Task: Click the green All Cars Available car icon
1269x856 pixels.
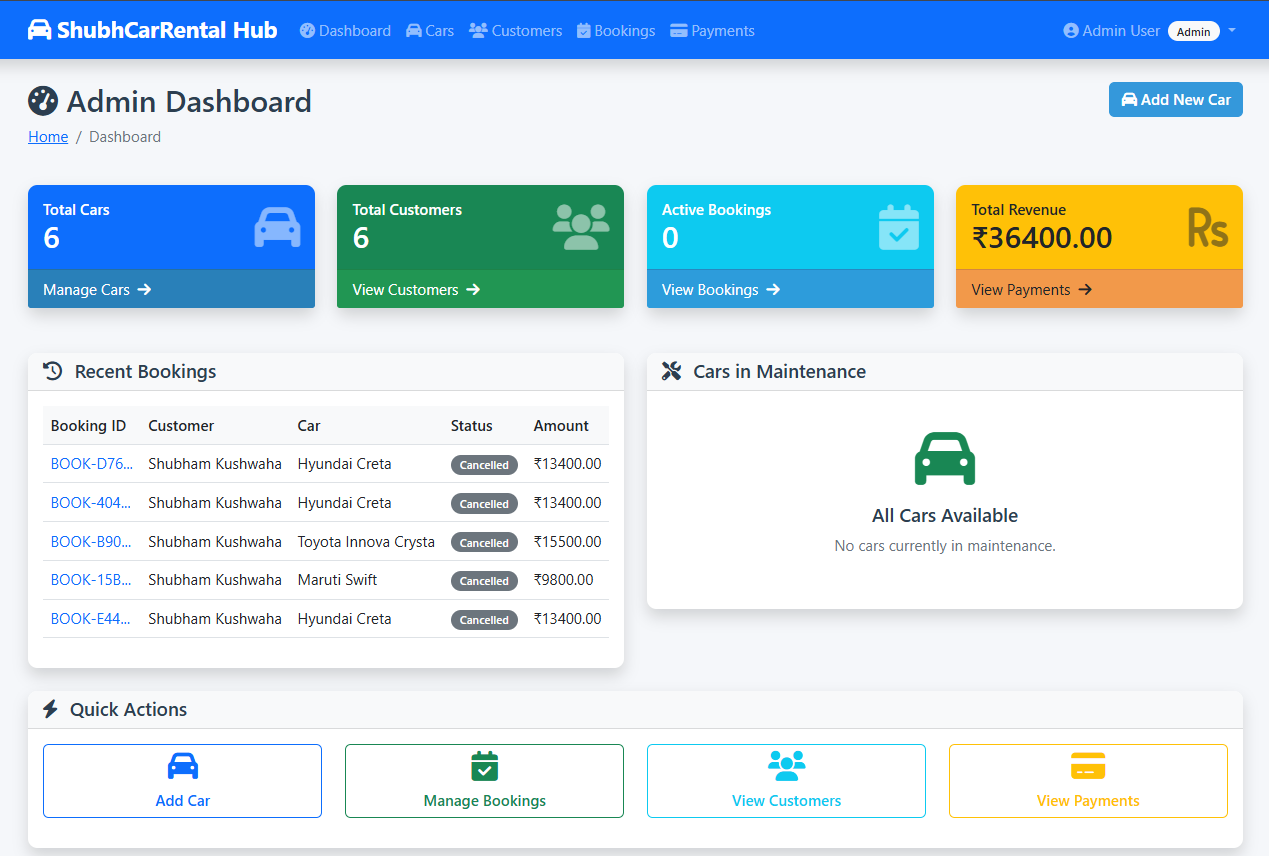Action: point(945,458)
